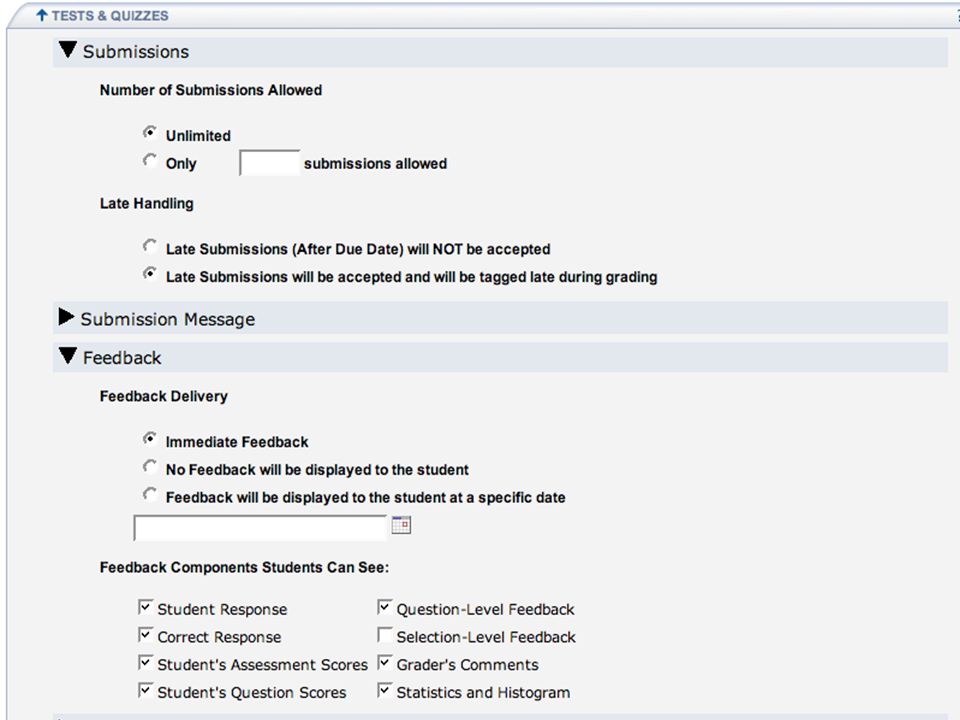The image size is (960, 720).
Task: Uncheck the Student Response checkbox
Action: tap(145, 607)
